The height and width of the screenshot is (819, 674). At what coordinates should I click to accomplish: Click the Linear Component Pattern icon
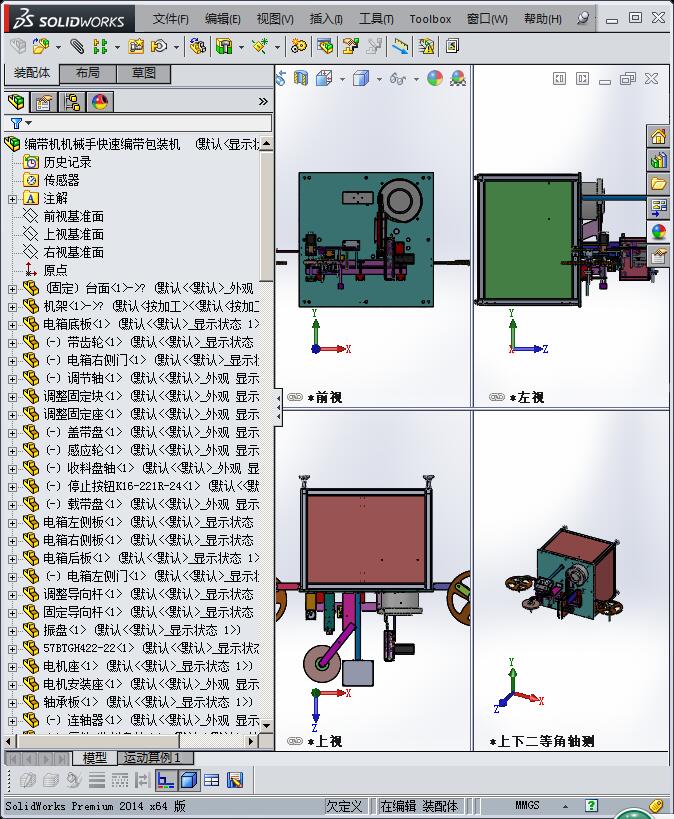click(x=100, y=47)
